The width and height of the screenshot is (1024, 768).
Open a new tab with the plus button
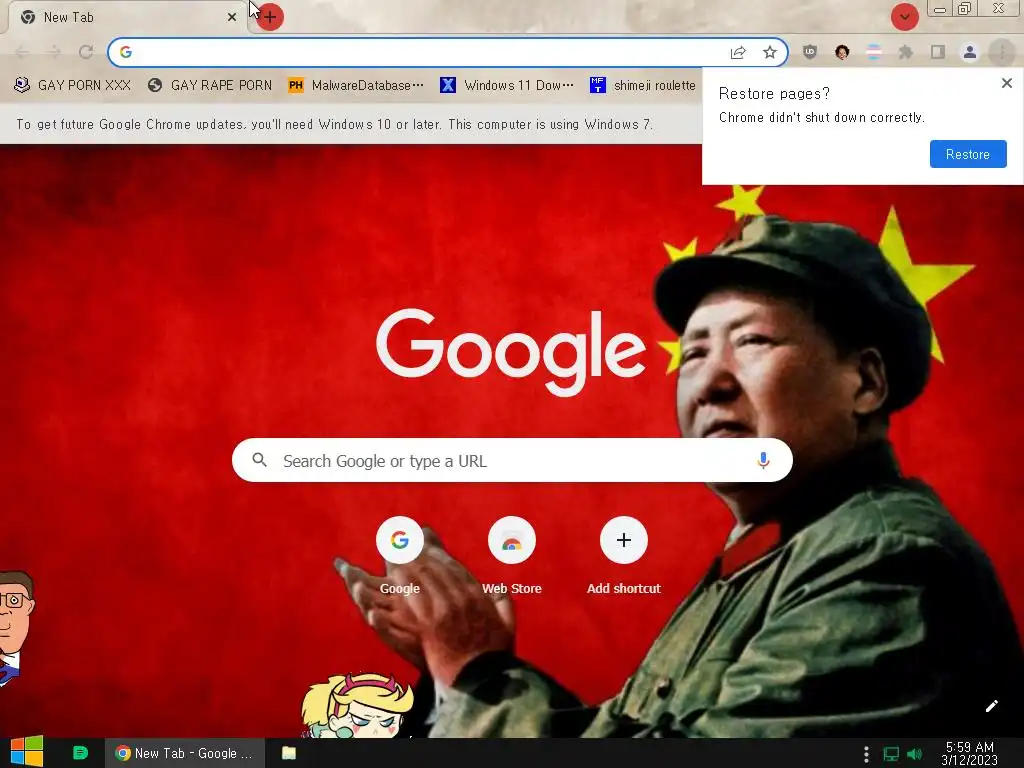click(x=270, y=17)
